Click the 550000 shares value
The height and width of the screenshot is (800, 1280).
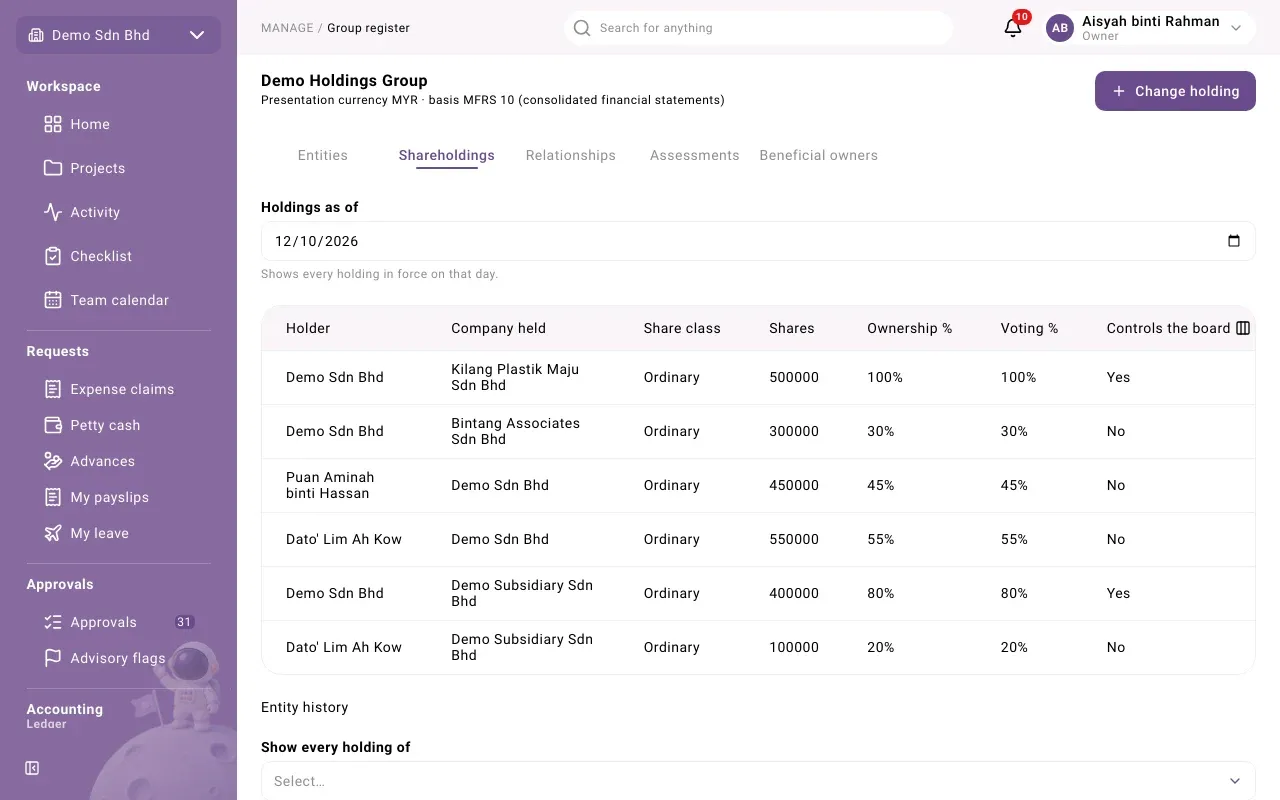pyautogui.click(x=794, y=539)
